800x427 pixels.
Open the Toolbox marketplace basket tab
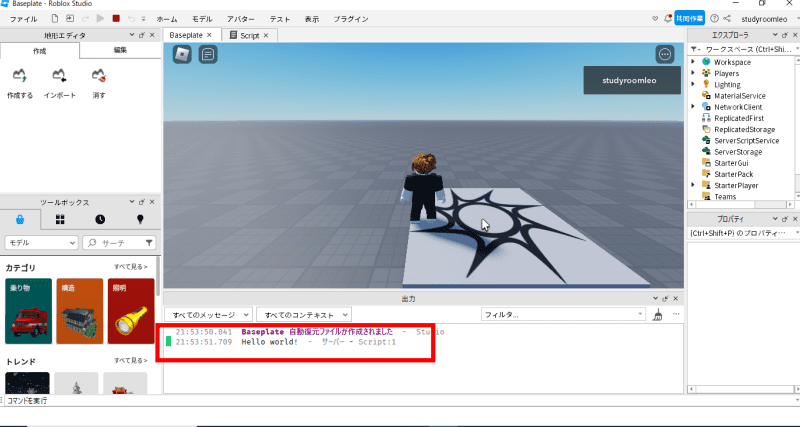(x=19, y=219)
